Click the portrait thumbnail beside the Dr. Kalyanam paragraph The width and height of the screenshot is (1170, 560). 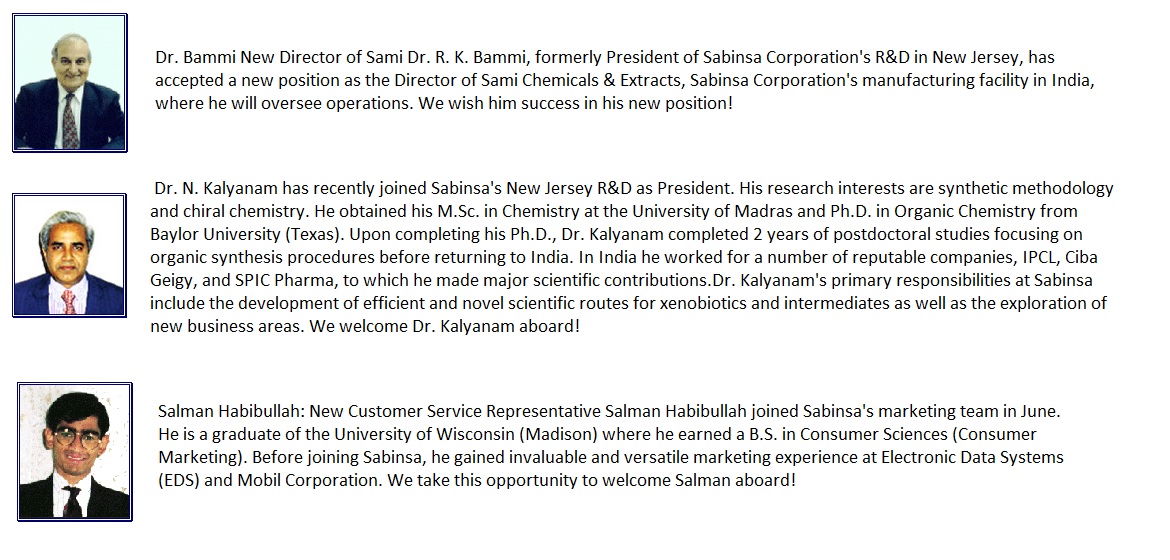coord(69,256)
